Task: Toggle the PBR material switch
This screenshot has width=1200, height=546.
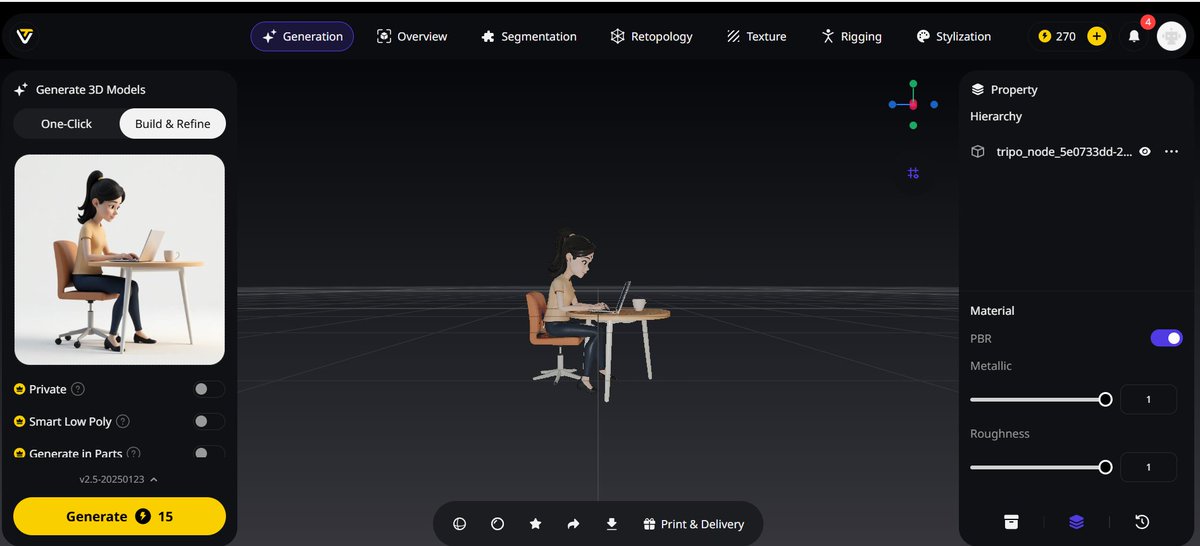Action: [1166, 338]
